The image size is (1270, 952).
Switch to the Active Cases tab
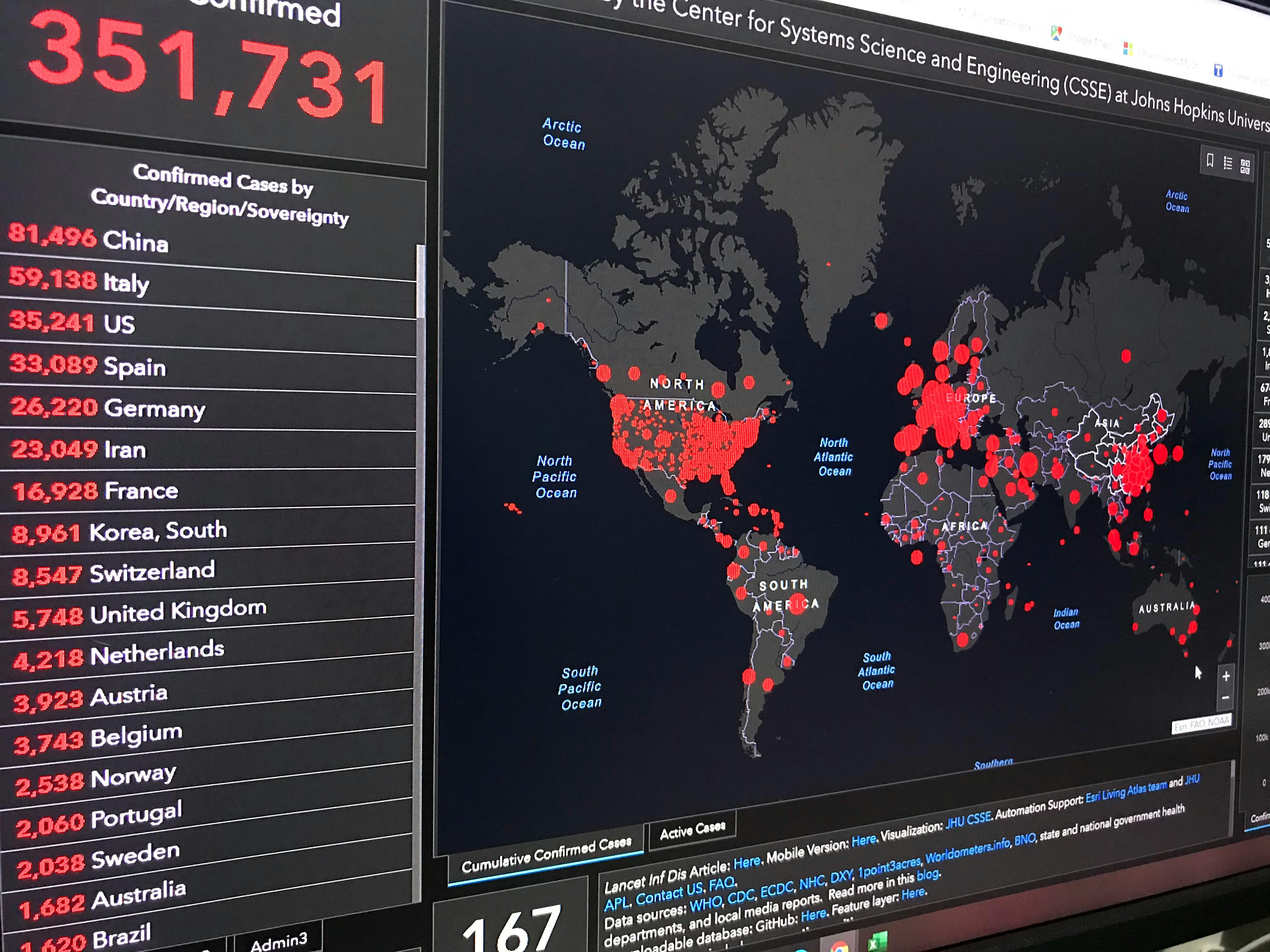(692, 830)
